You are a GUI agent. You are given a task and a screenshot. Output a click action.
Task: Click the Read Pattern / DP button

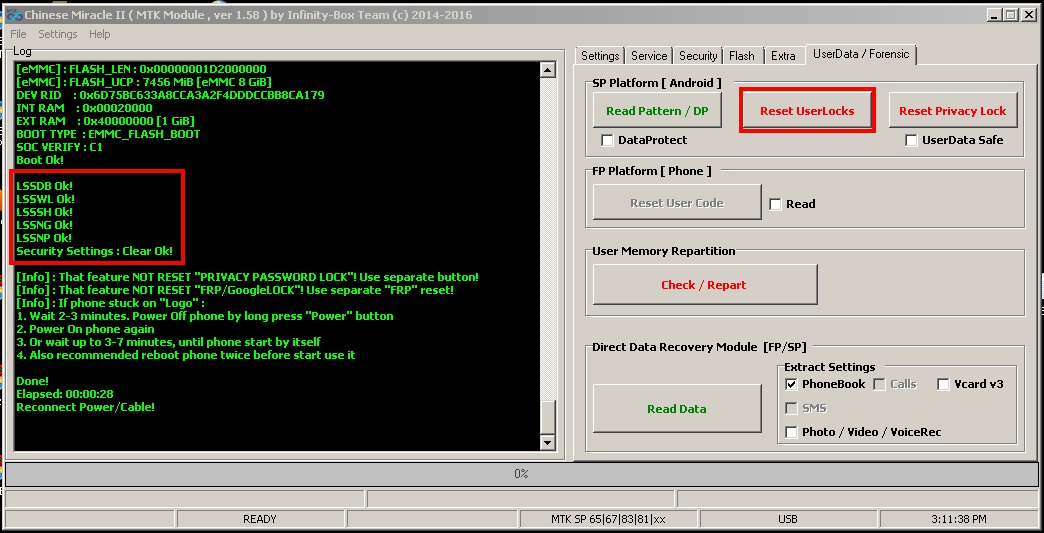click(x=657, y=111)
